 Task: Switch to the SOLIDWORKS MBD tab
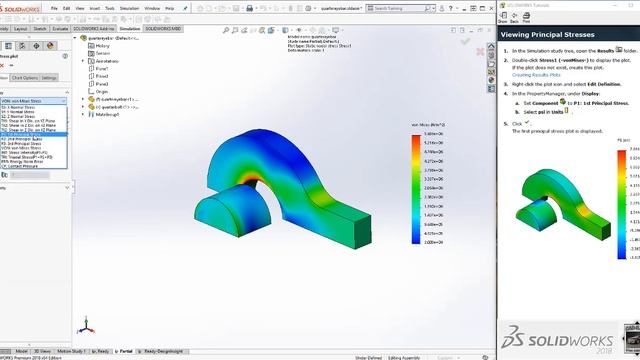[x=163, y=29]
